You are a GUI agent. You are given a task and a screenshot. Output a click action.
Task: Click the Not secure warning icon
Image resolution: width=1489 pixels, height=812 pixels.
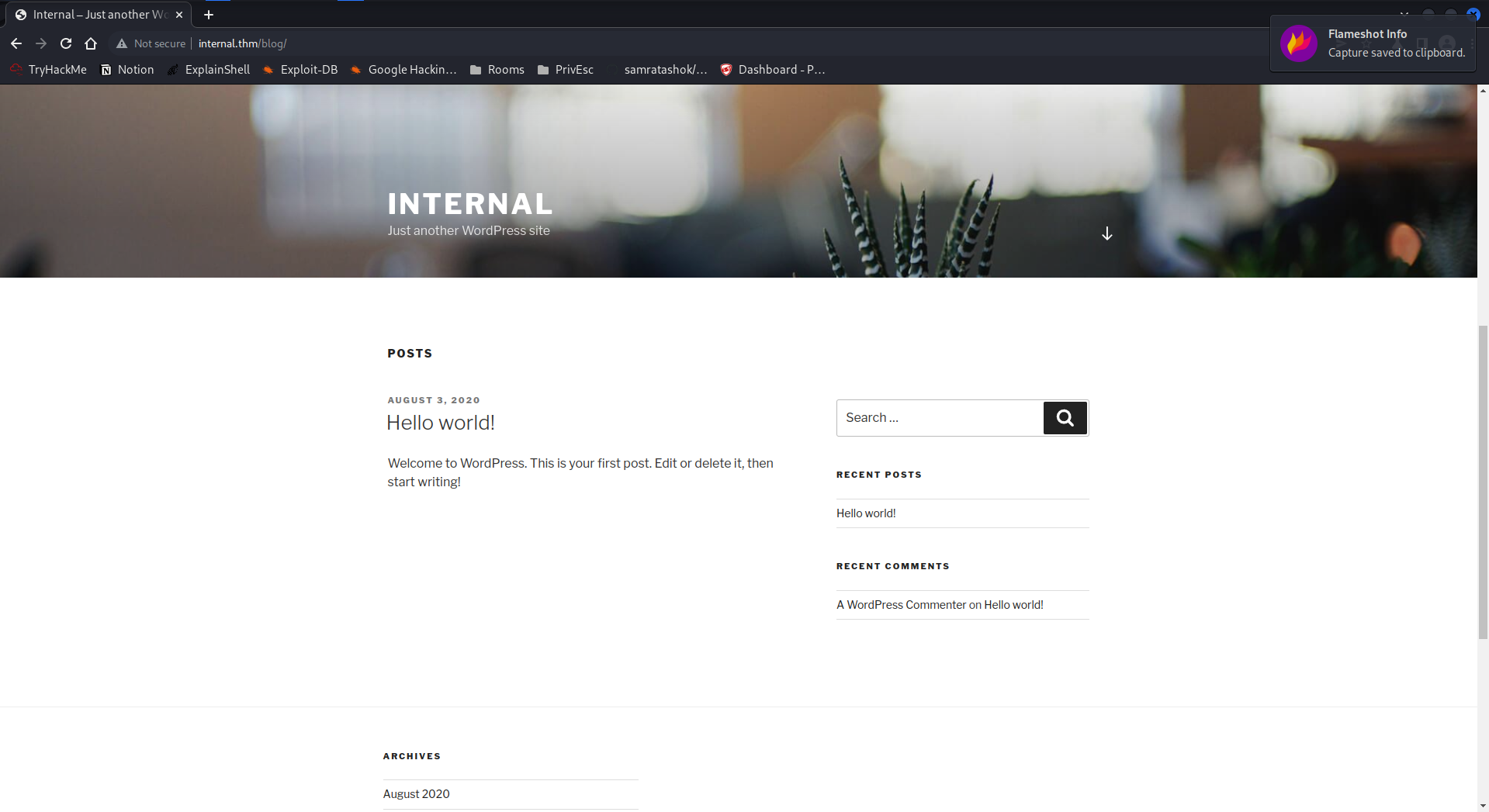click(122, 43)
